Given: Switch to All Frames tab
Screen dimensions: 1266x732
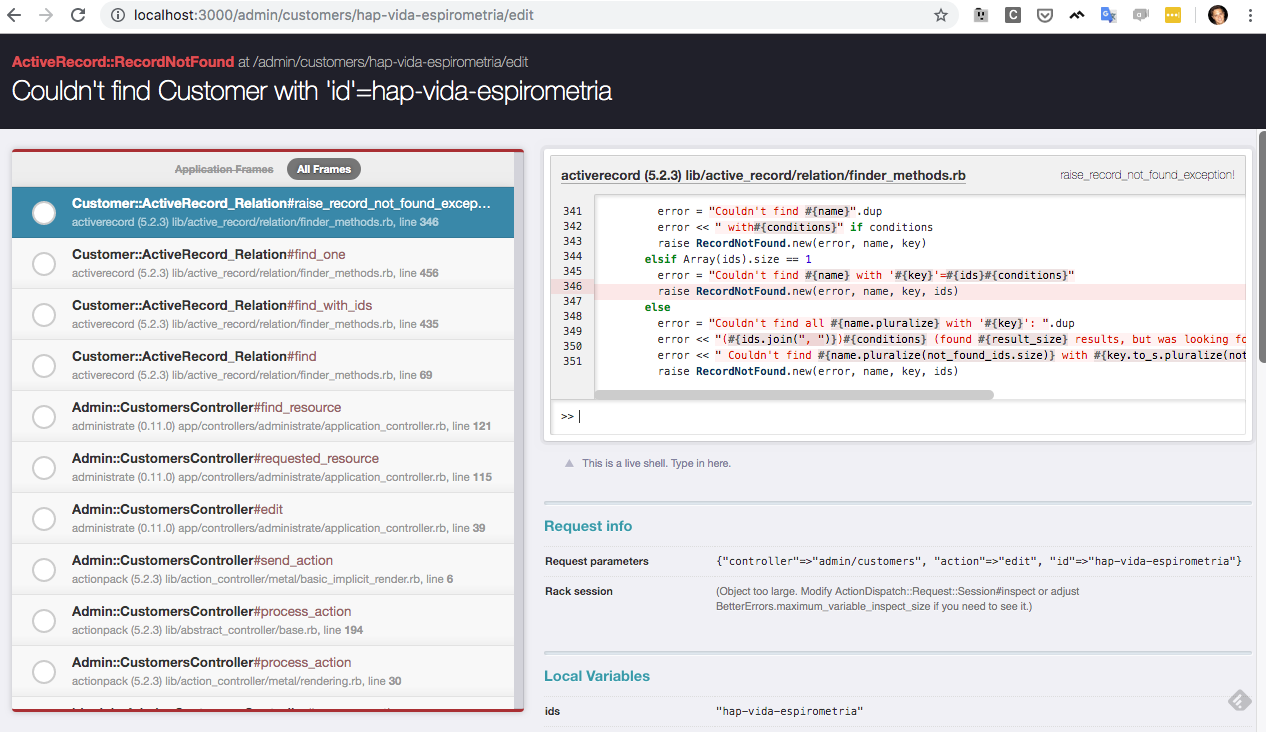Looking at the screenshot, I should click(x=324, y=169).
